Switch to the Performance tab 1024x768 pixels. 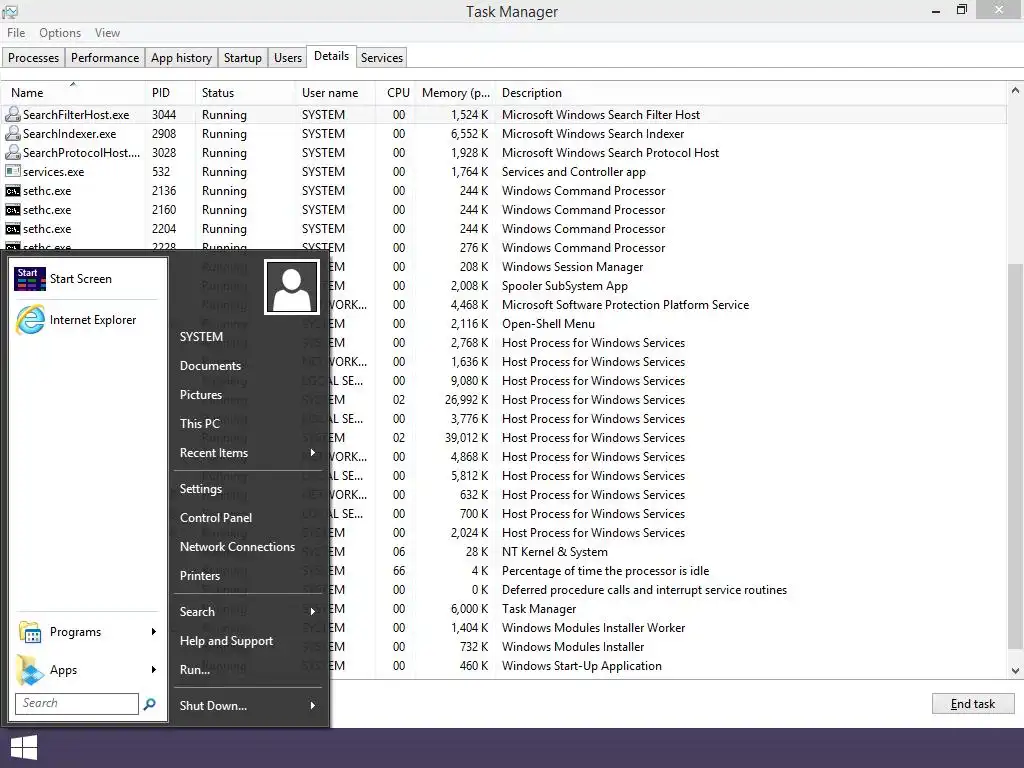click(104, 57)
